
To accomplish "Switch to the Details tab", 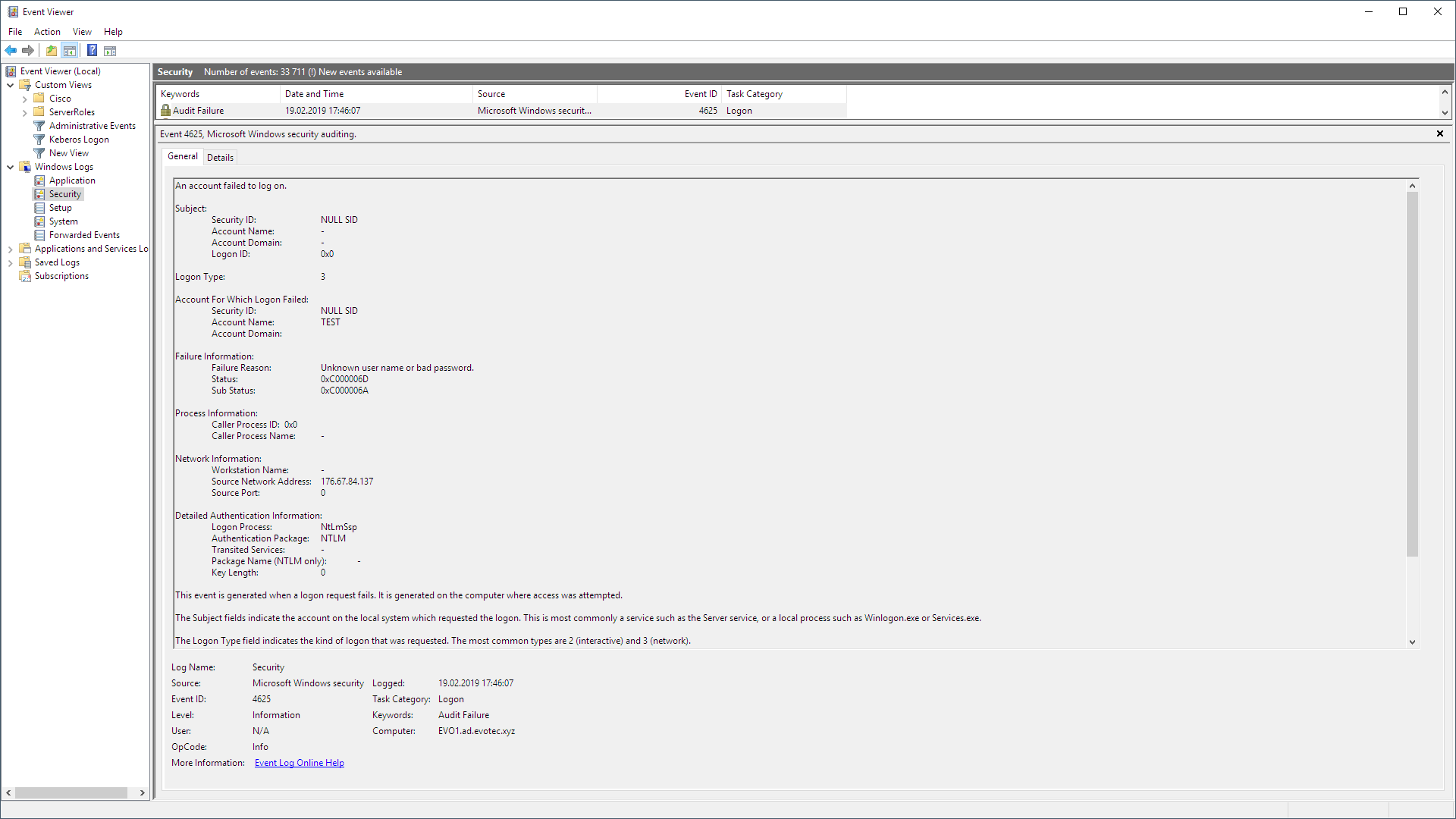I will (220, 157).
